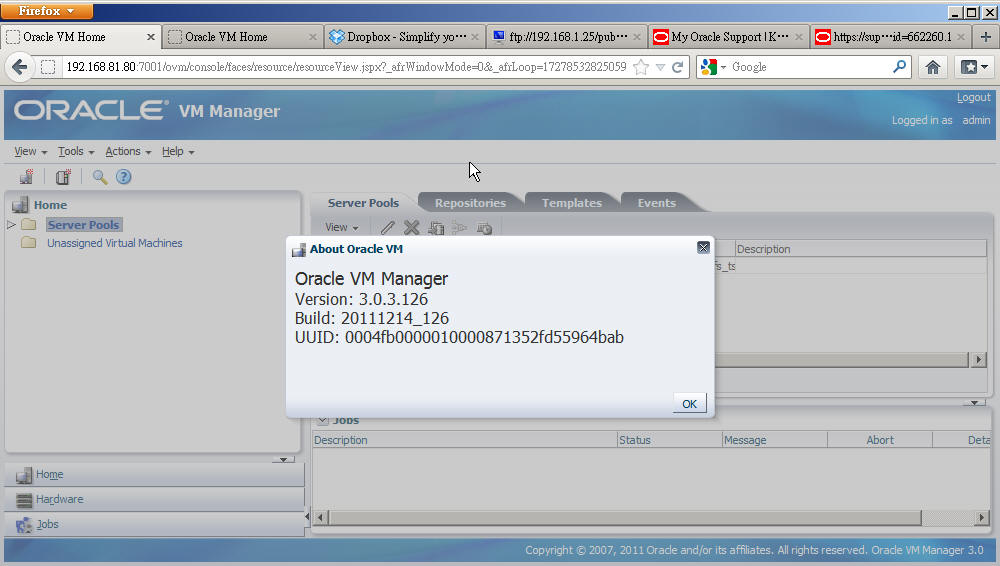Click the navigation pane collapse arrow
The image size is (1000, 566).
[283, 459]
